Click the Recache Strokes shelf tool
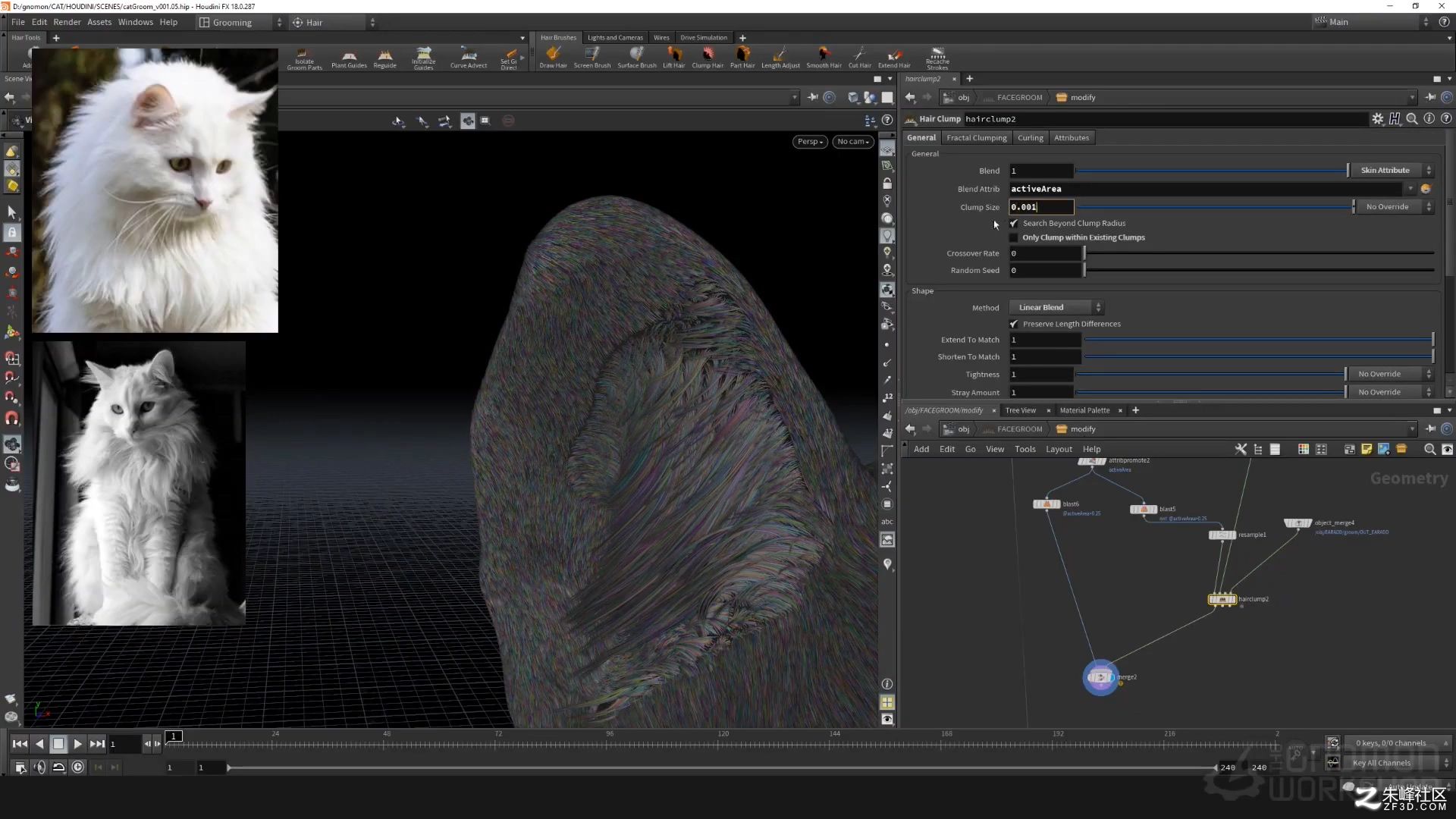 (x=937, y=58)
